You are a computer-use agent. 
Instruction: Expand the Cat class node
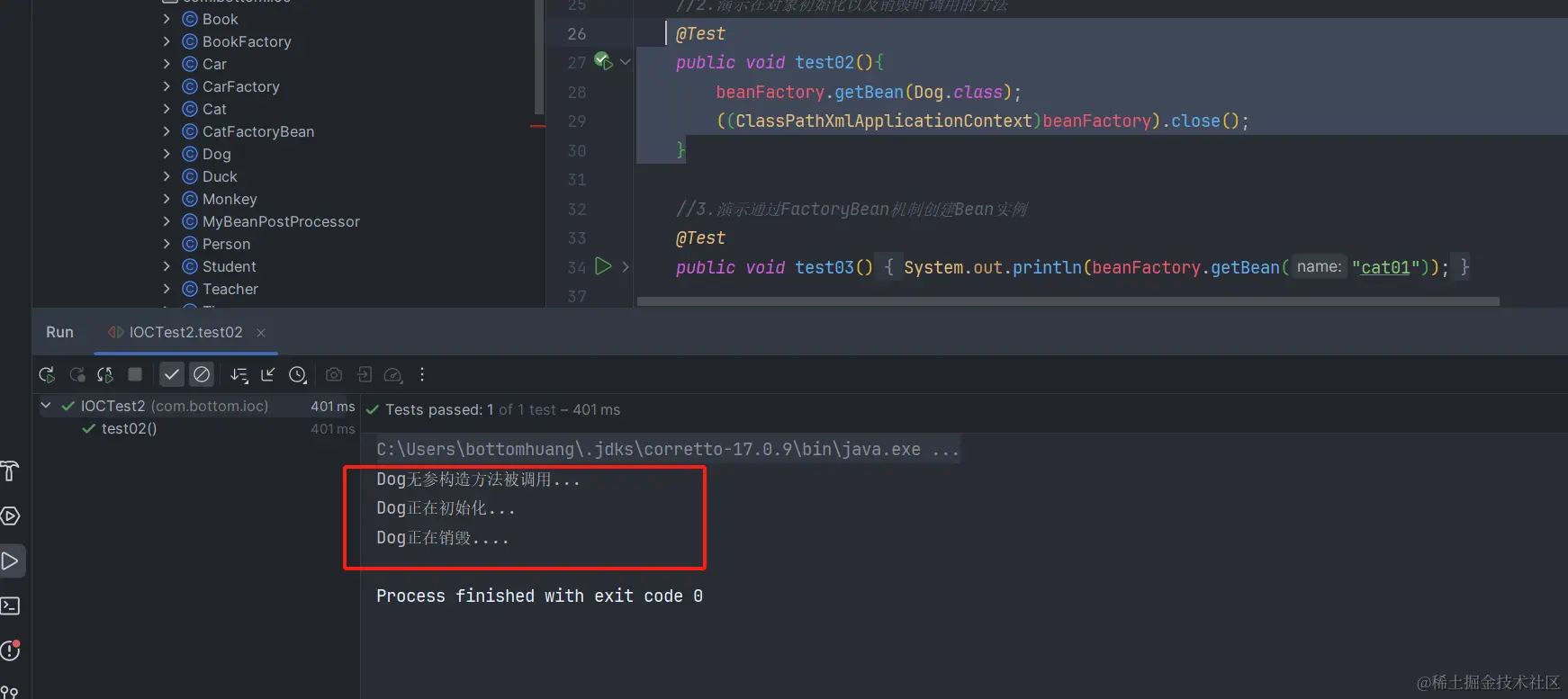[167, 109]
